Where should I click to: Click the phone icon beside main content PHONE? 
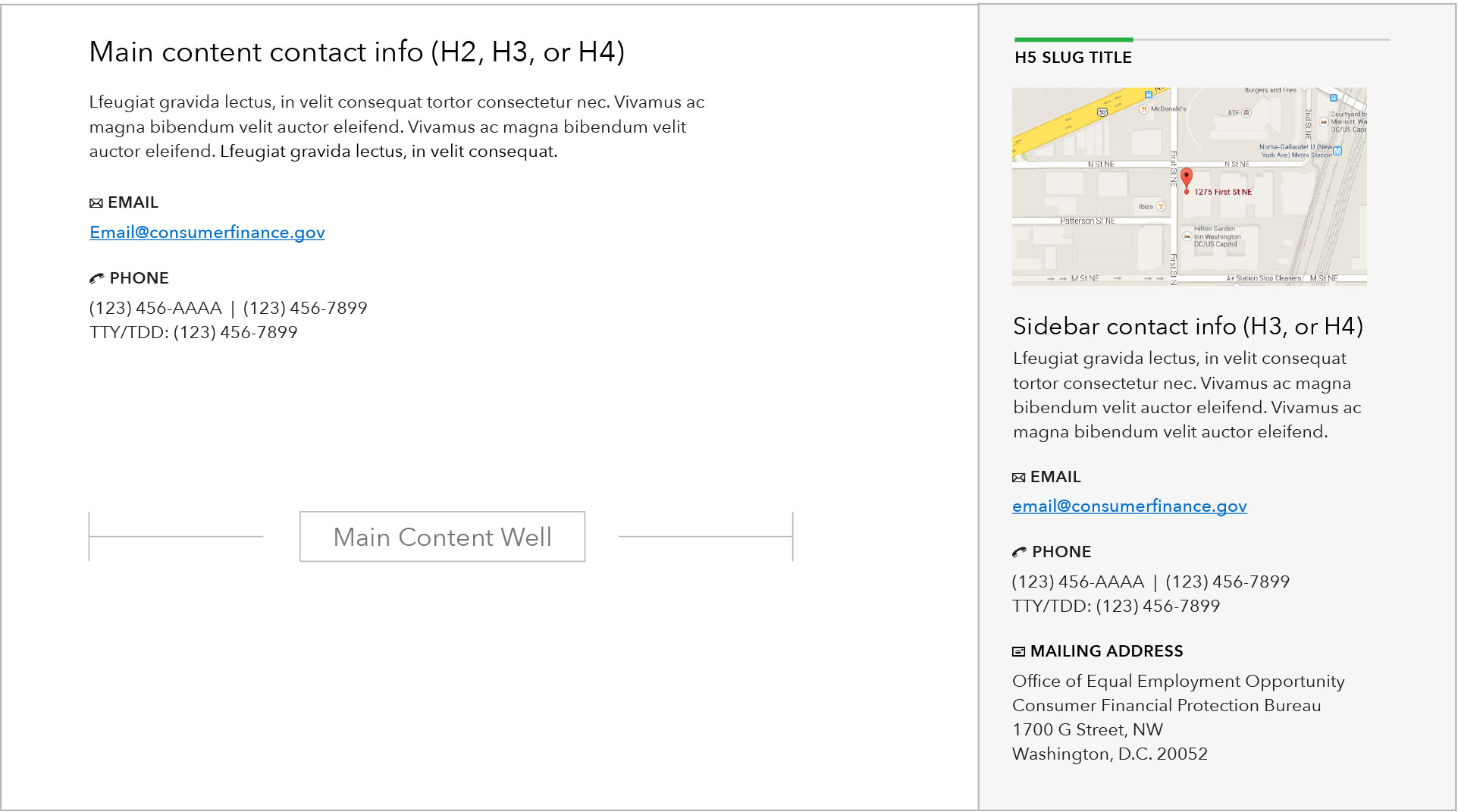tap(96, 278)
